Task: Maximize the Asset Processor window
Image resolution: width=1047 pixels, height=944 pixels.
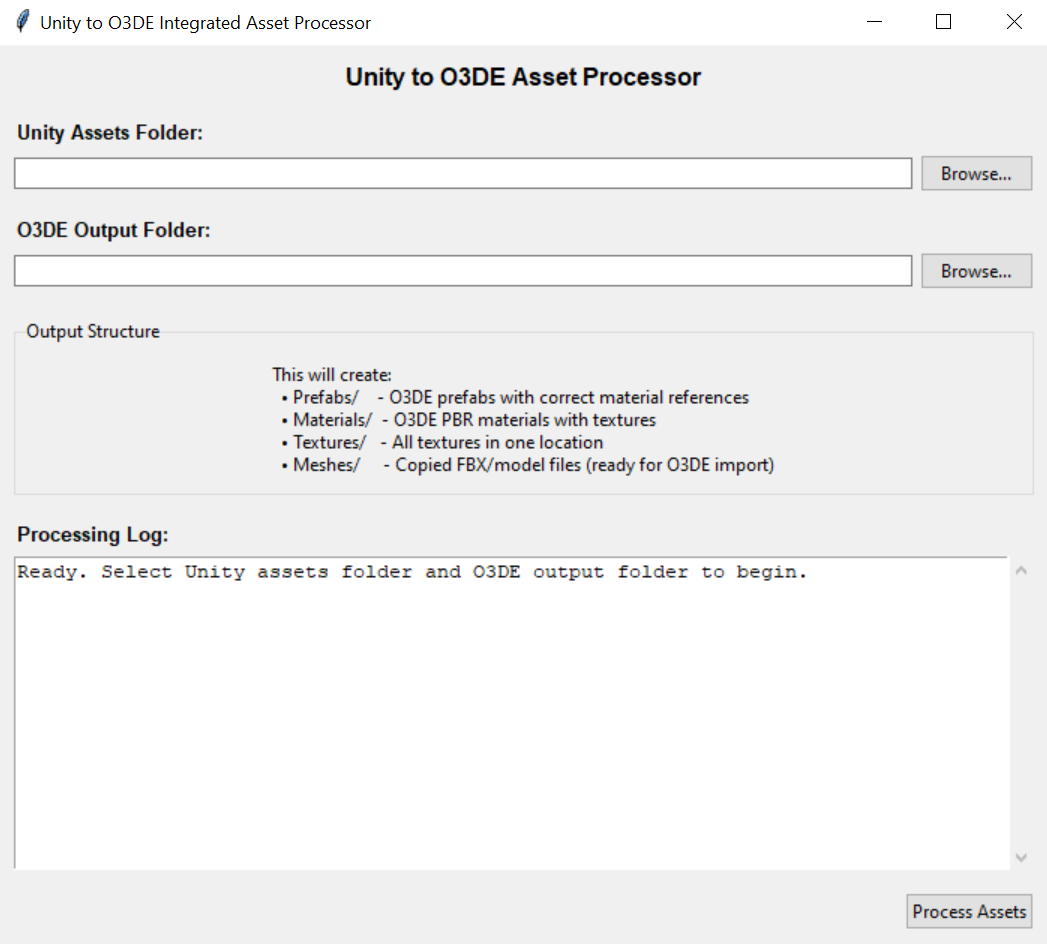Action: tap(943, 22)
